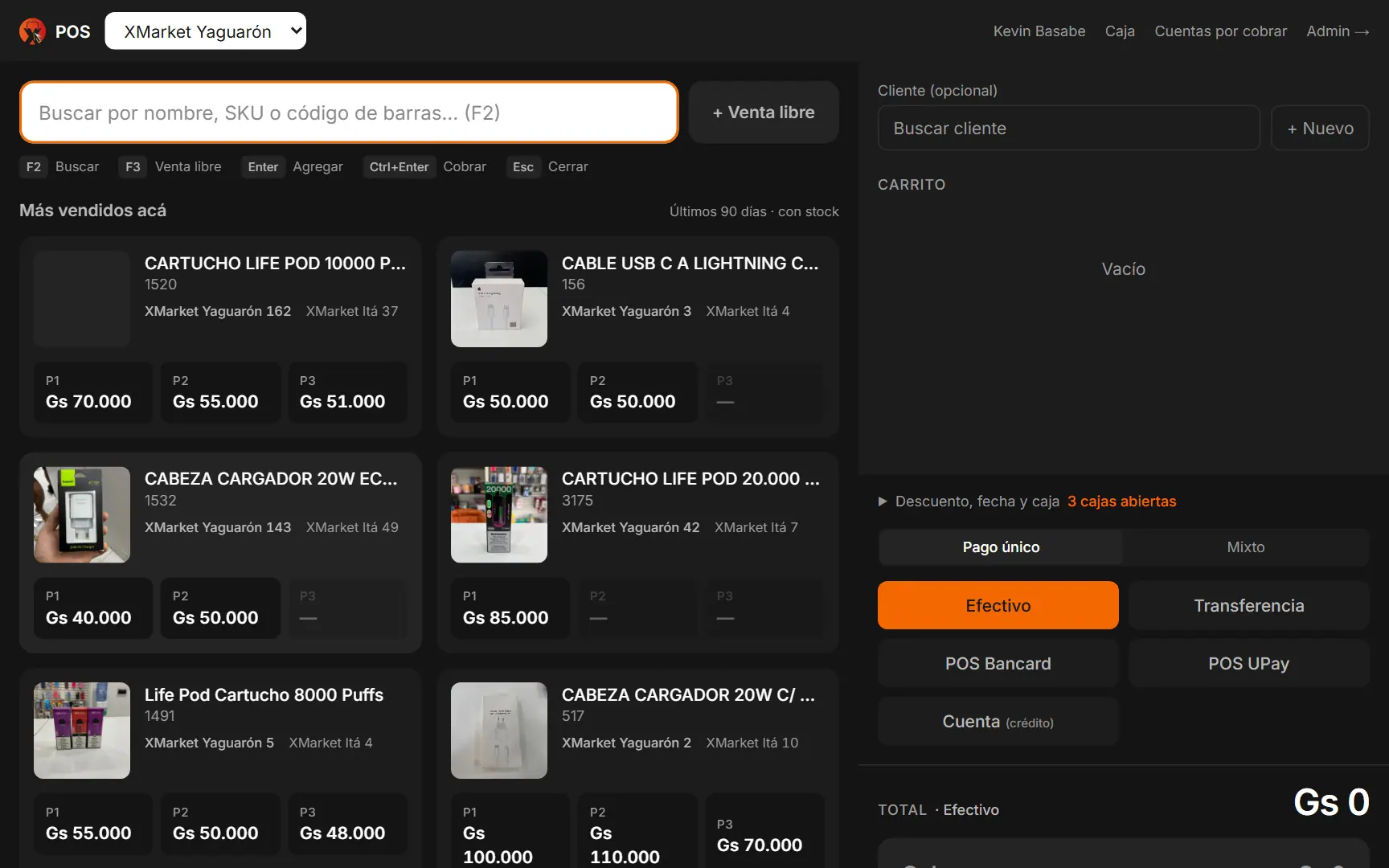Click the 3 cajas abiertas text

tap(1121, 502)
